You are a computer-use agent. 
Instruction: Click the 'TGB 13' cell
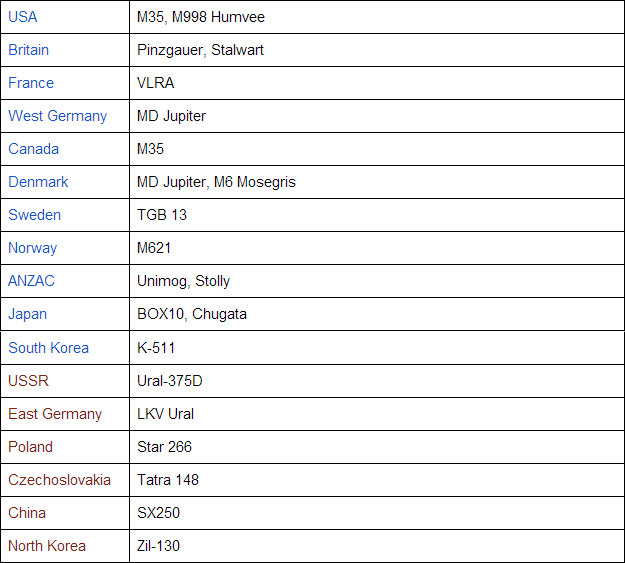click(x=377, y=215)
